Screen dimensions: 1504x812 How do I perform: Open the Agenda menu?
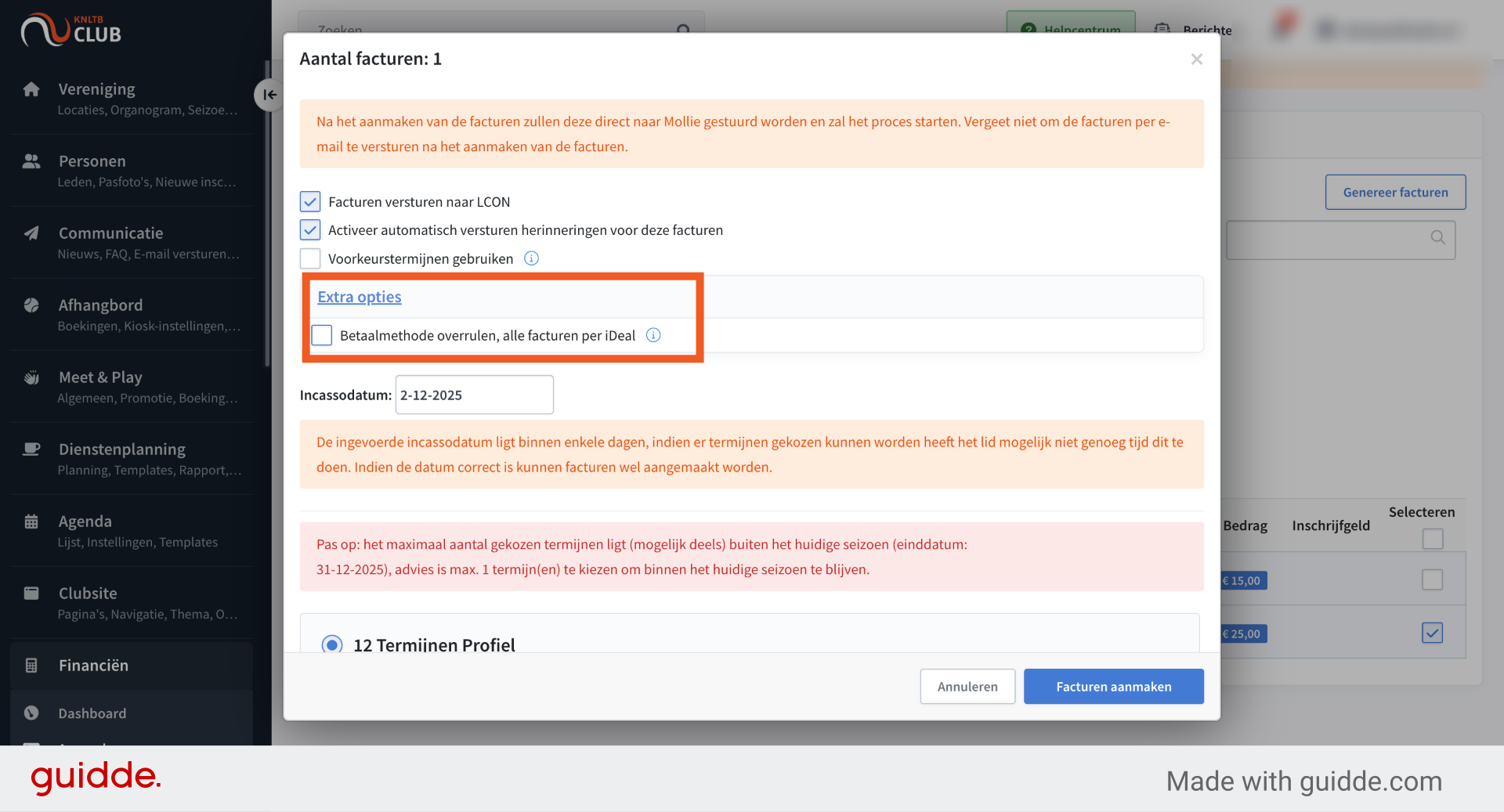click(x=132, y=530)
